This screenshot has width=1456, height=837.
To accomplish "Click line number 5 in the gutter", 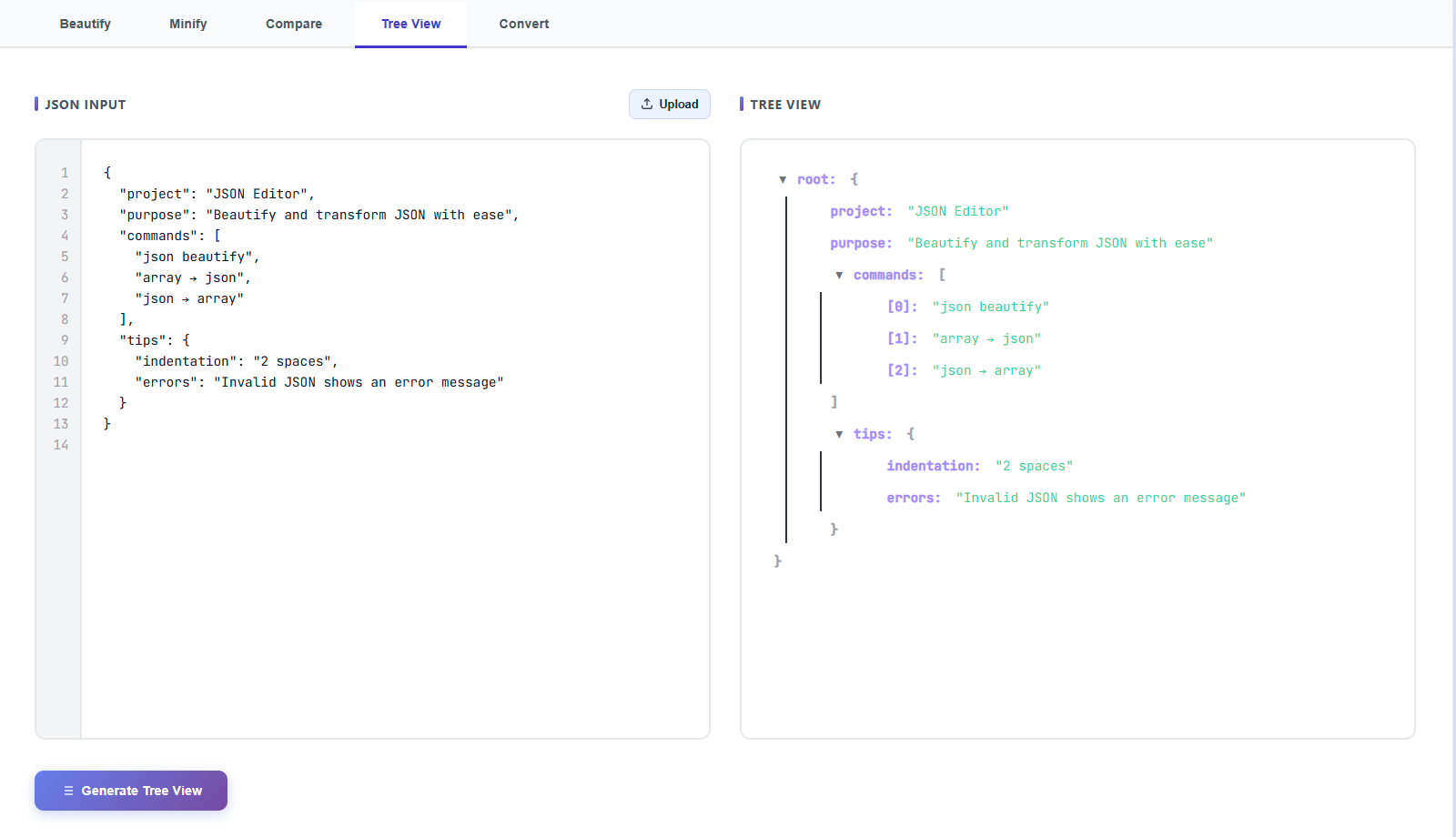I will 64,257.
